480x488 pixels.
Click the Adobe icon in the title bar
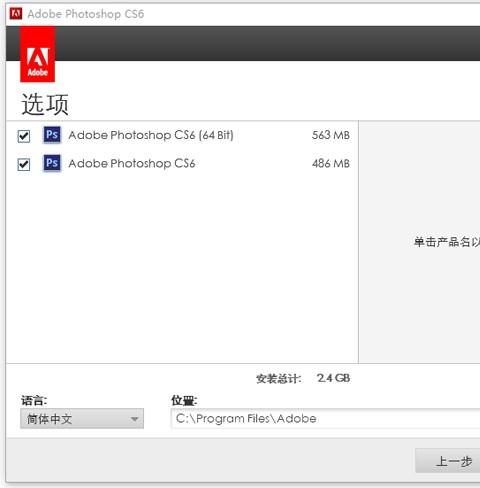pyautogui.click(x=16, y=14)
